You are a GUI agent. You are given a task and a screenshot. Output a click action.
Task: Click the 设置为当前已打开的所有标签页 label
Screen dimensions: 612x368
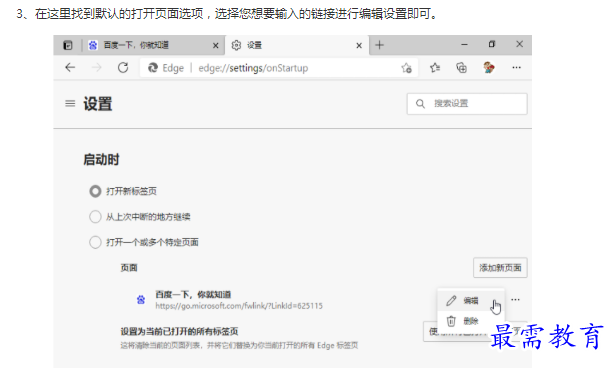(179, 331)
